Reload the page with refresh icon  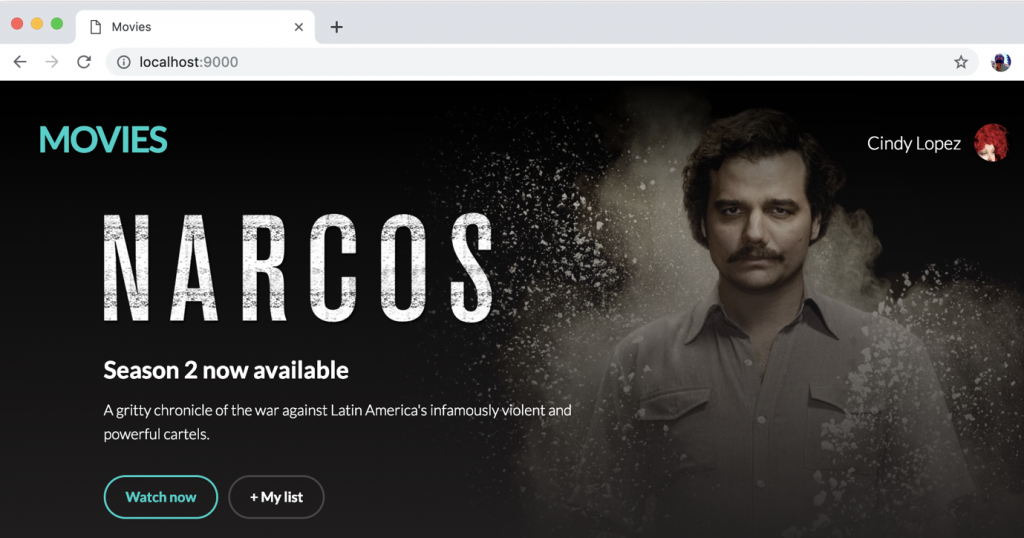(84, 62)
